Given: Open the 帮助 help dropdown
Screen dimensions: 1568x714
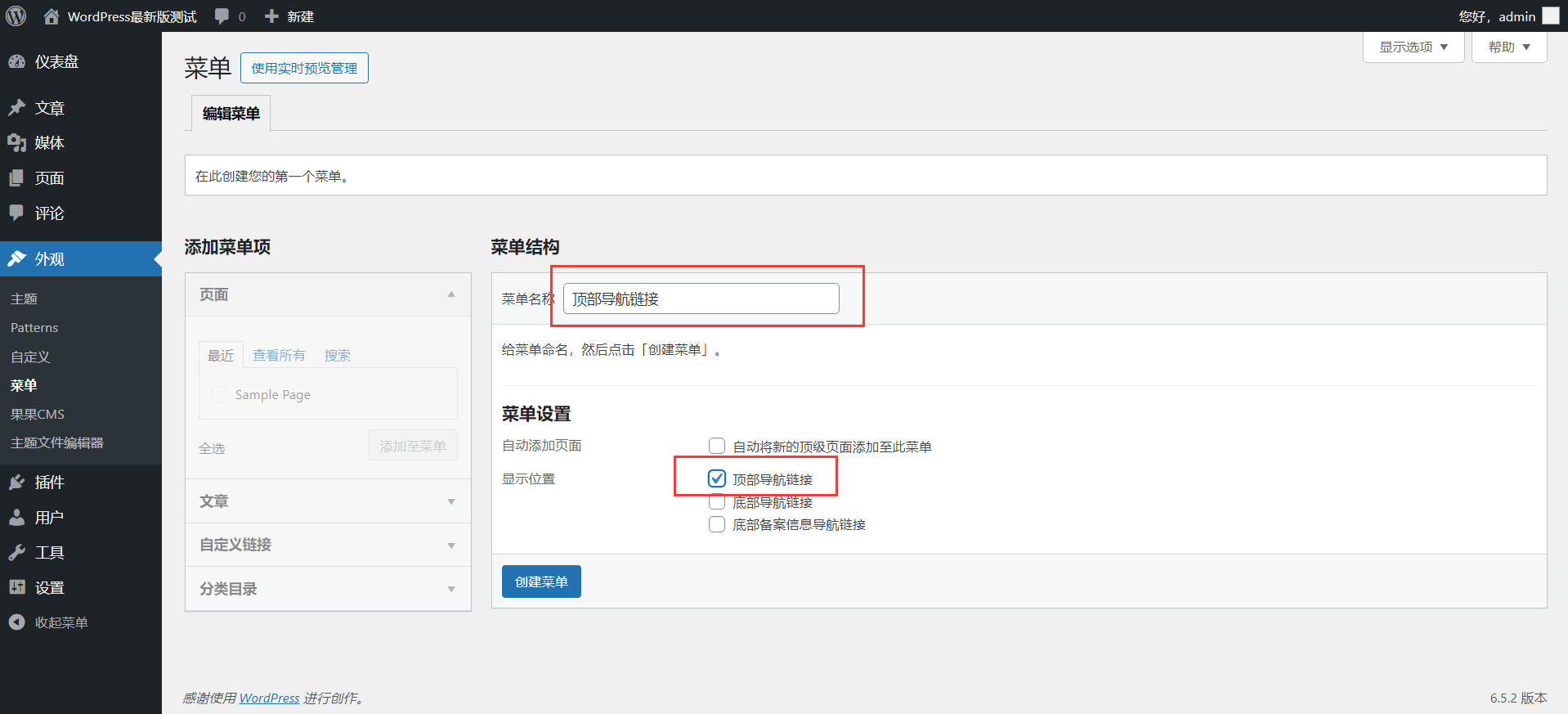Looking at the screenshot, I should coord(1509,47).
